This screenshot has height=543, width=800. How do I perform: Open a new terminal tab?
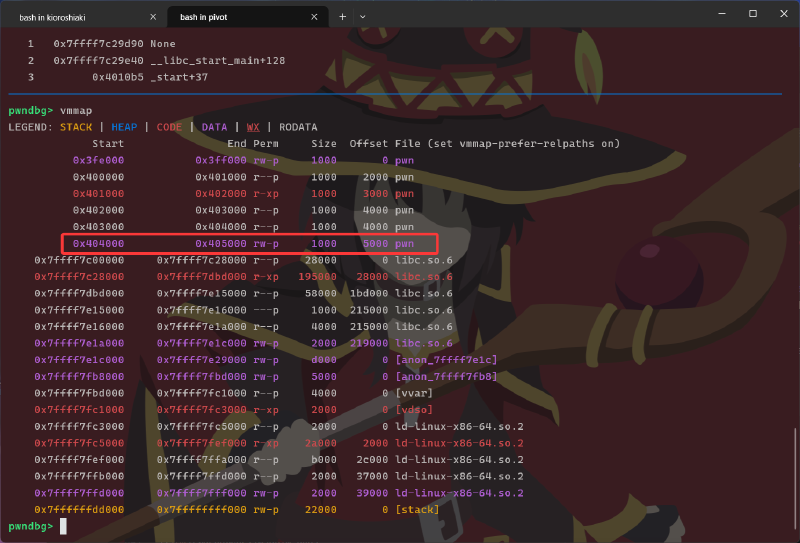[x=342, y=17]
